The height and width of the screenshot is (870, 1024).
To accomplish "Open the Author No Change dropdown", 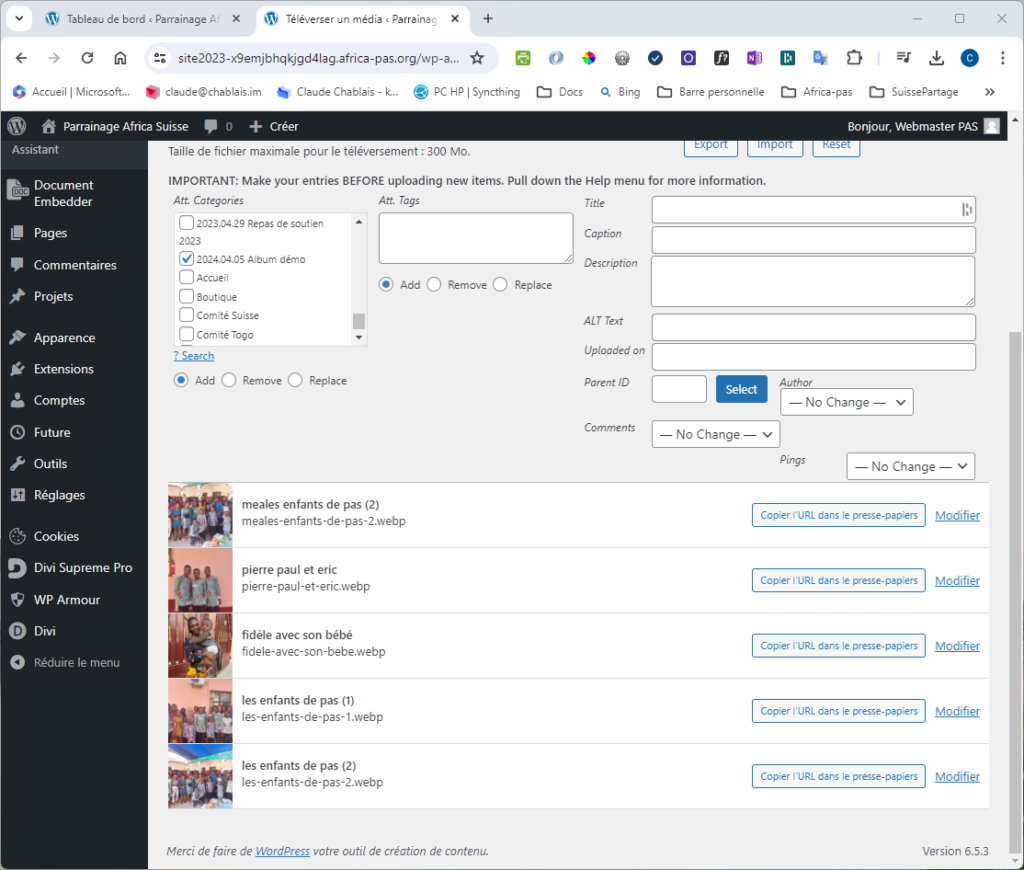I will 846,402.
